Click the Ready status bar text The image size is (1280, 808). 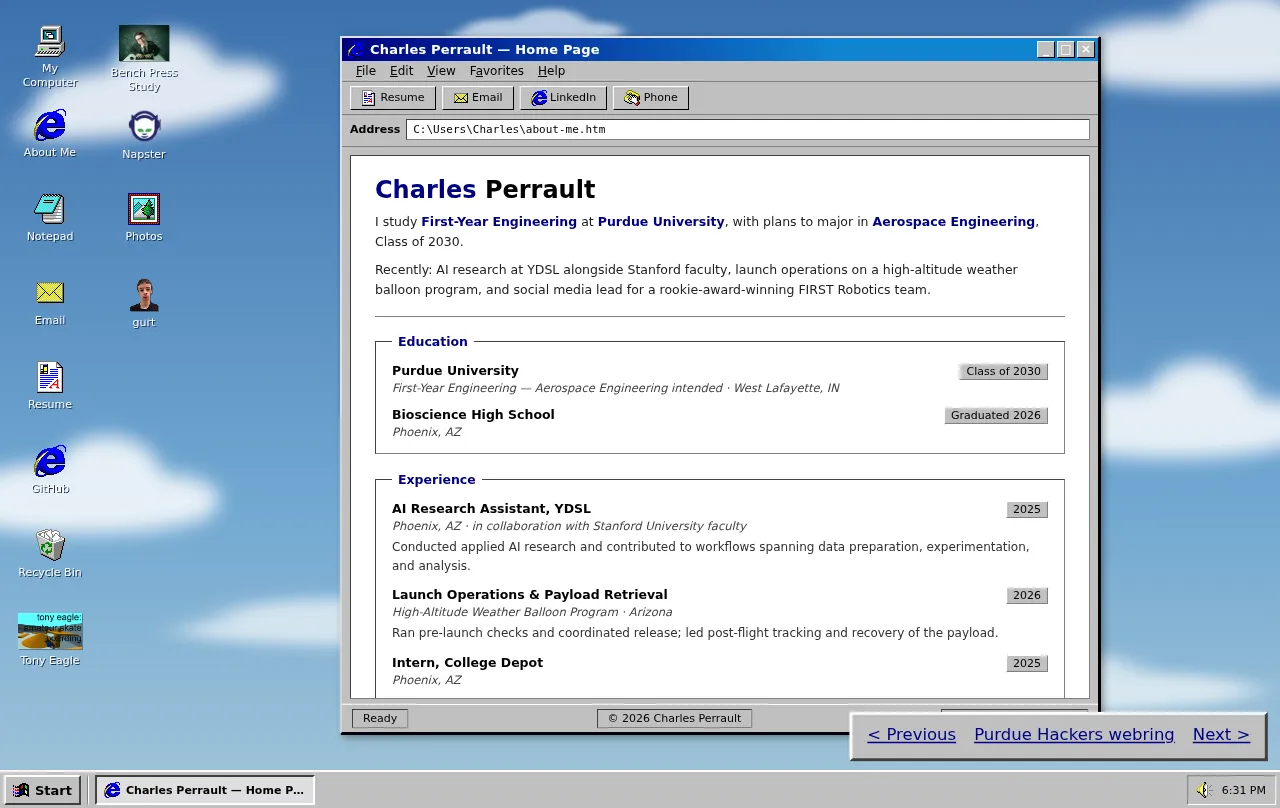(380, 718)
